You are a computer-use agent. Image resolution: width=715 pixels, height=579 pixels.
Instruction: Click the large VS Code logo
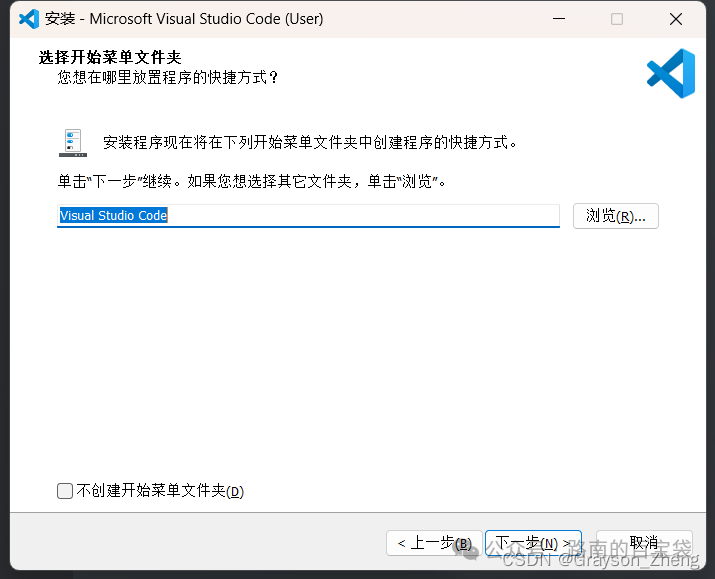coord(671,73)
